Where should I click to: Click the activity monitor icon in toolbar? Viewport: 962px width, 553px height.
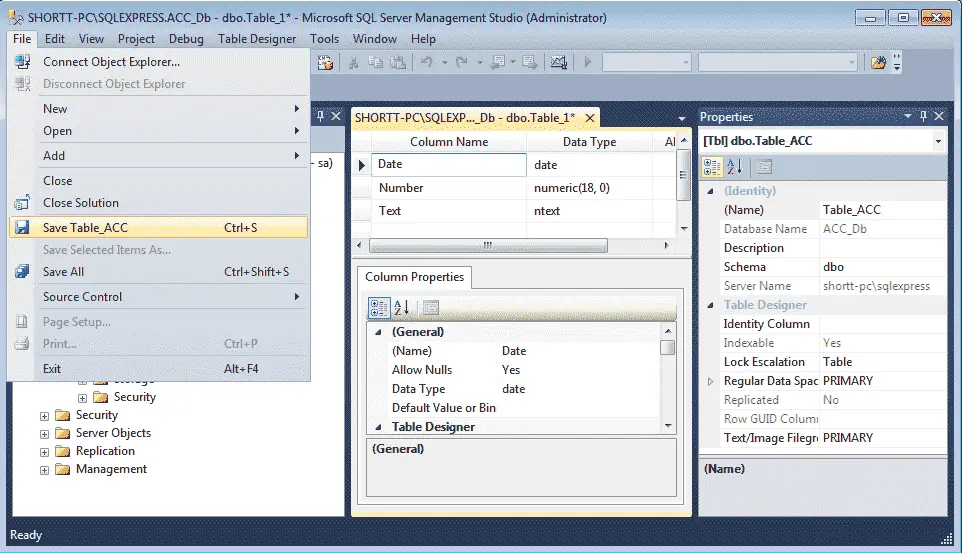558,62
